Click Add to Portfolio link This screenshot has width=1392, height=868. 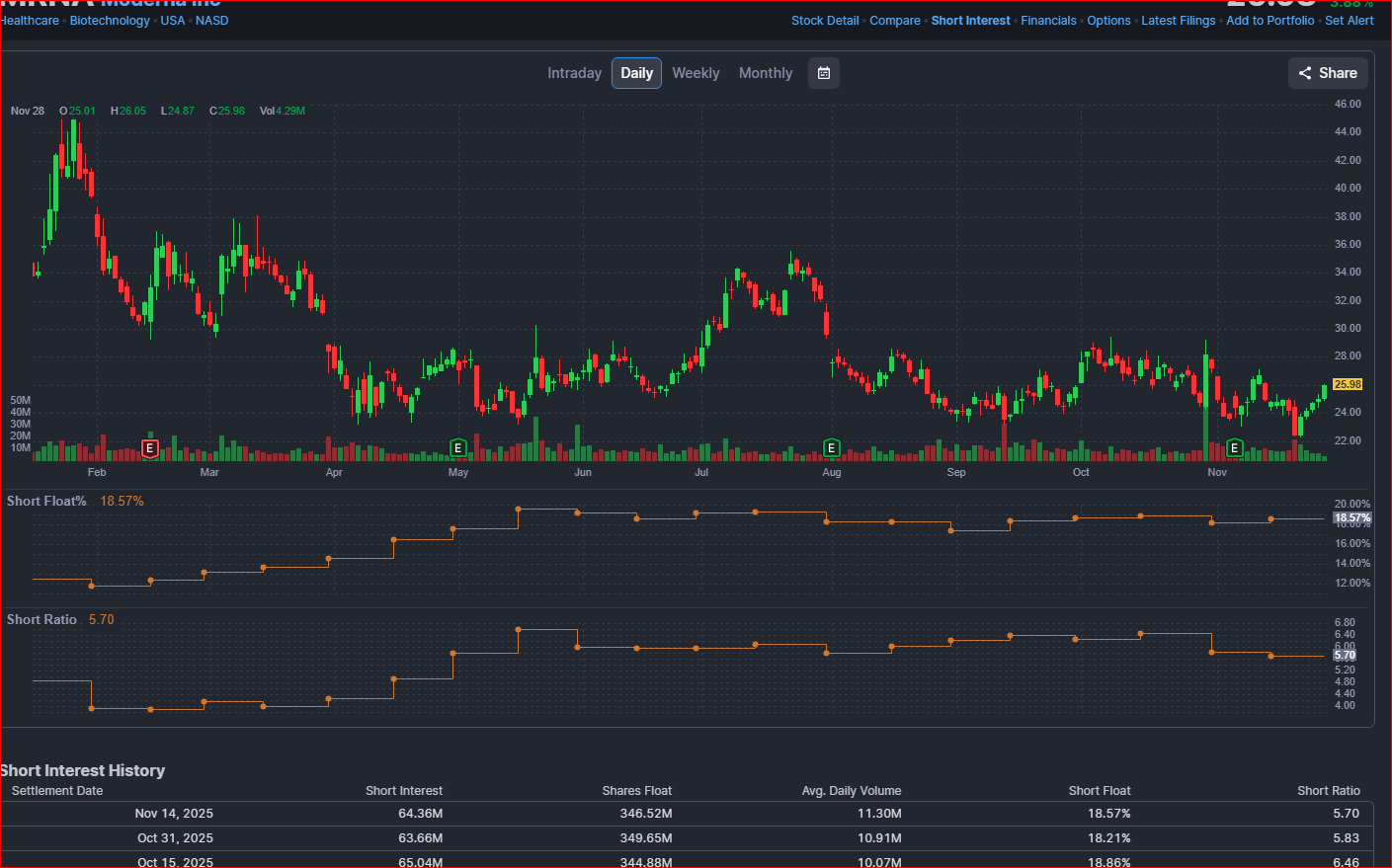pos(1269,21)
